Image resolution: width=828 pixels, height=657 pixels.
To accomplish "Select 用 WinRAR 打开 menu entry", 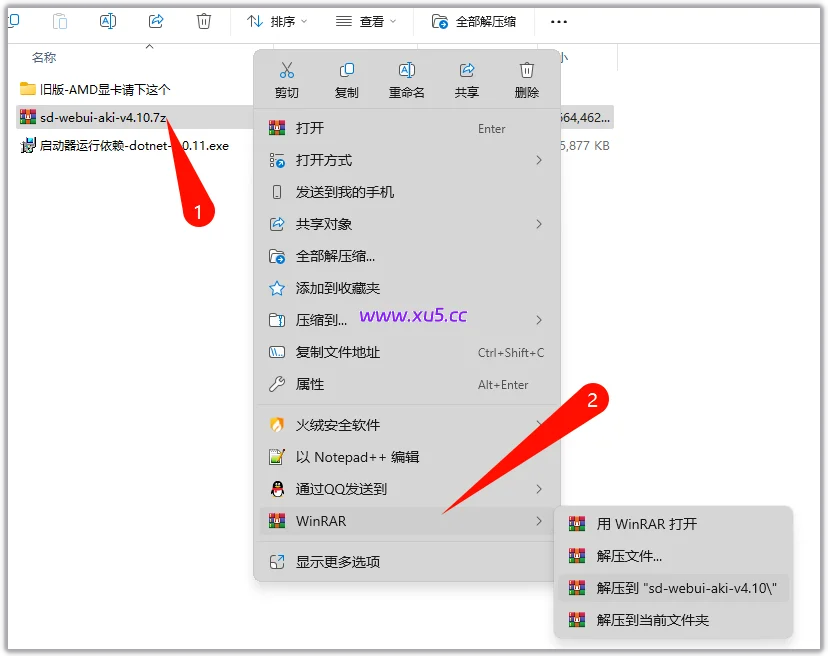I will tap(646, 524).
